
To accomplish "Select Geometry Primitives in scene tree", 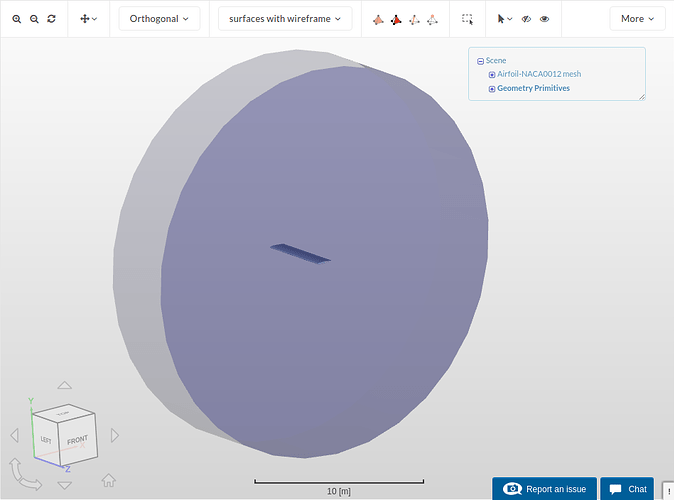I will [x=533, y=88].
